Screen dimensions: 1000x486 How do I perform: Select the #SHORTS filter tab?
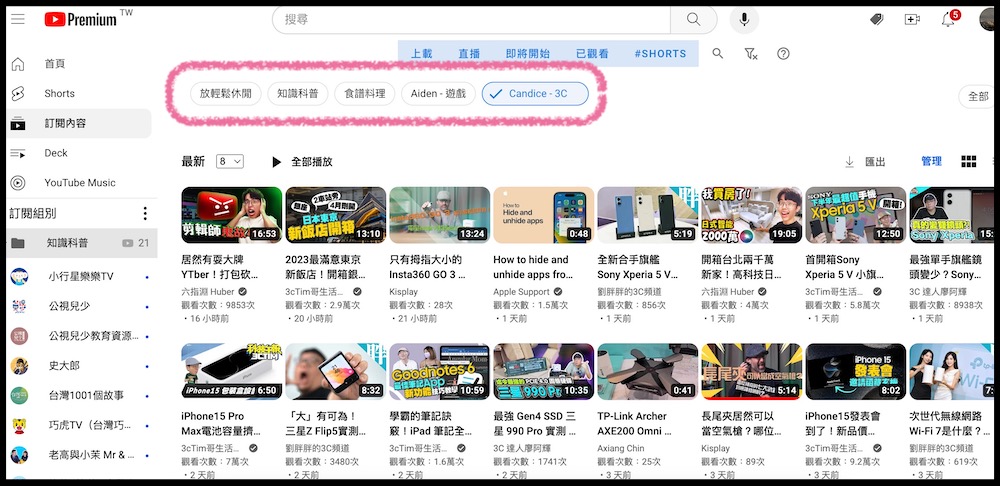click(660, 54)
